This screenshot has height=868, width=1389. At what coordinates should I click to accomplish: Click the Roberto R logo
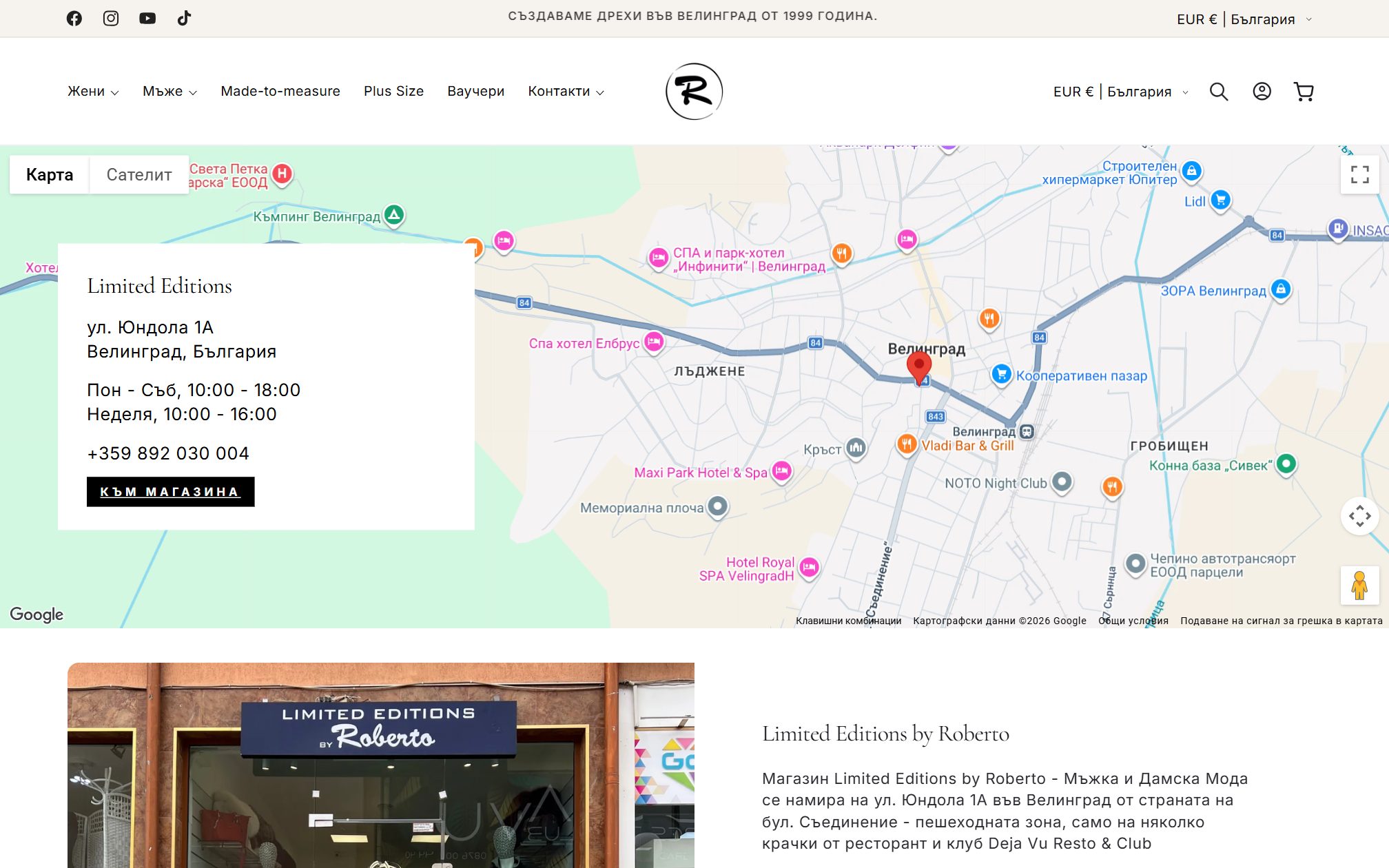(x=694, y=92)
